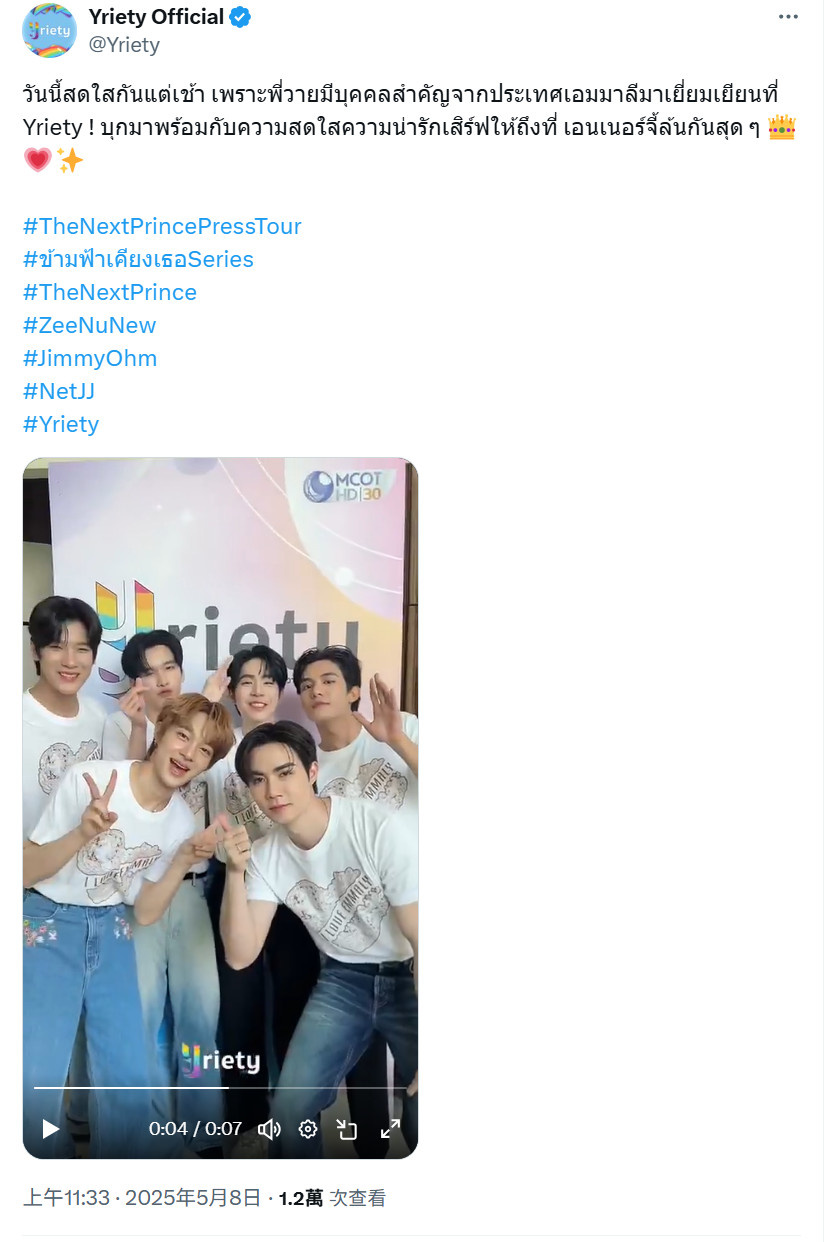
Task: Seek using the video progress bar
Action: point(220,1087)
